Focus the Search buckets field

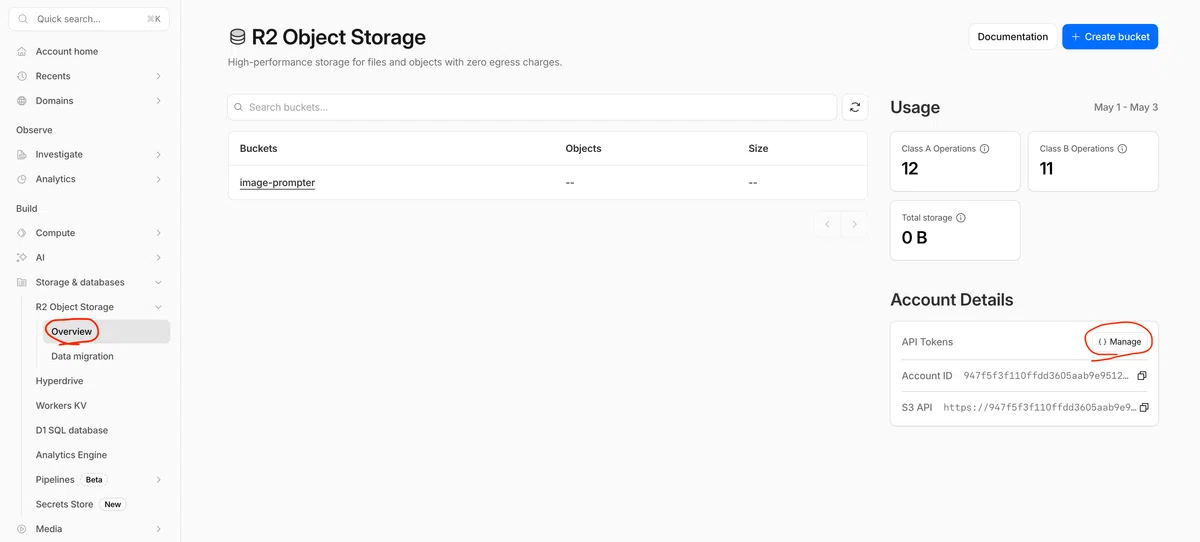pyautogui.click(x=532, y=107)
